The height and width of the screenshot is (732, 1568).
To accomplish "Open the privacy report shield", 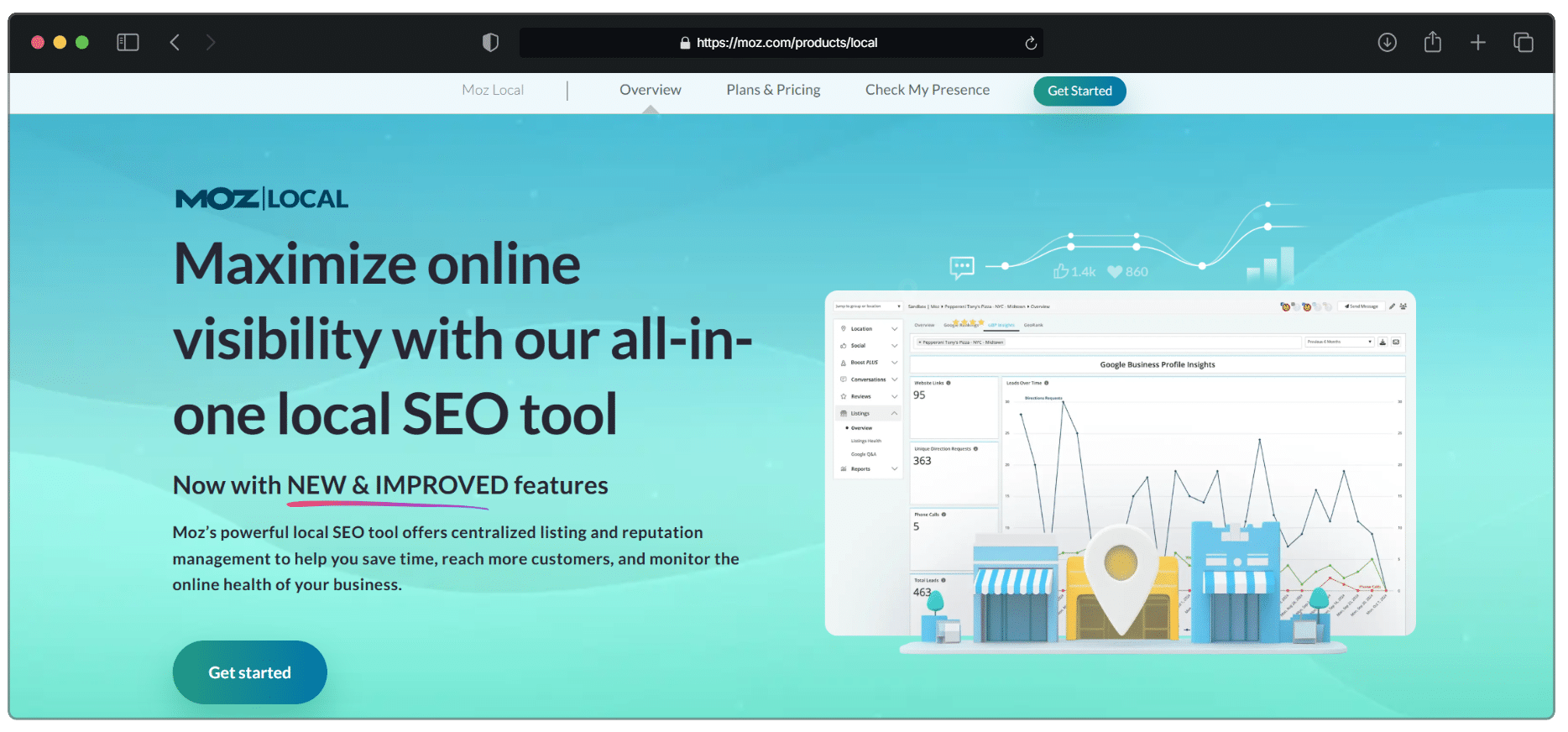I will tap(490, 42).
